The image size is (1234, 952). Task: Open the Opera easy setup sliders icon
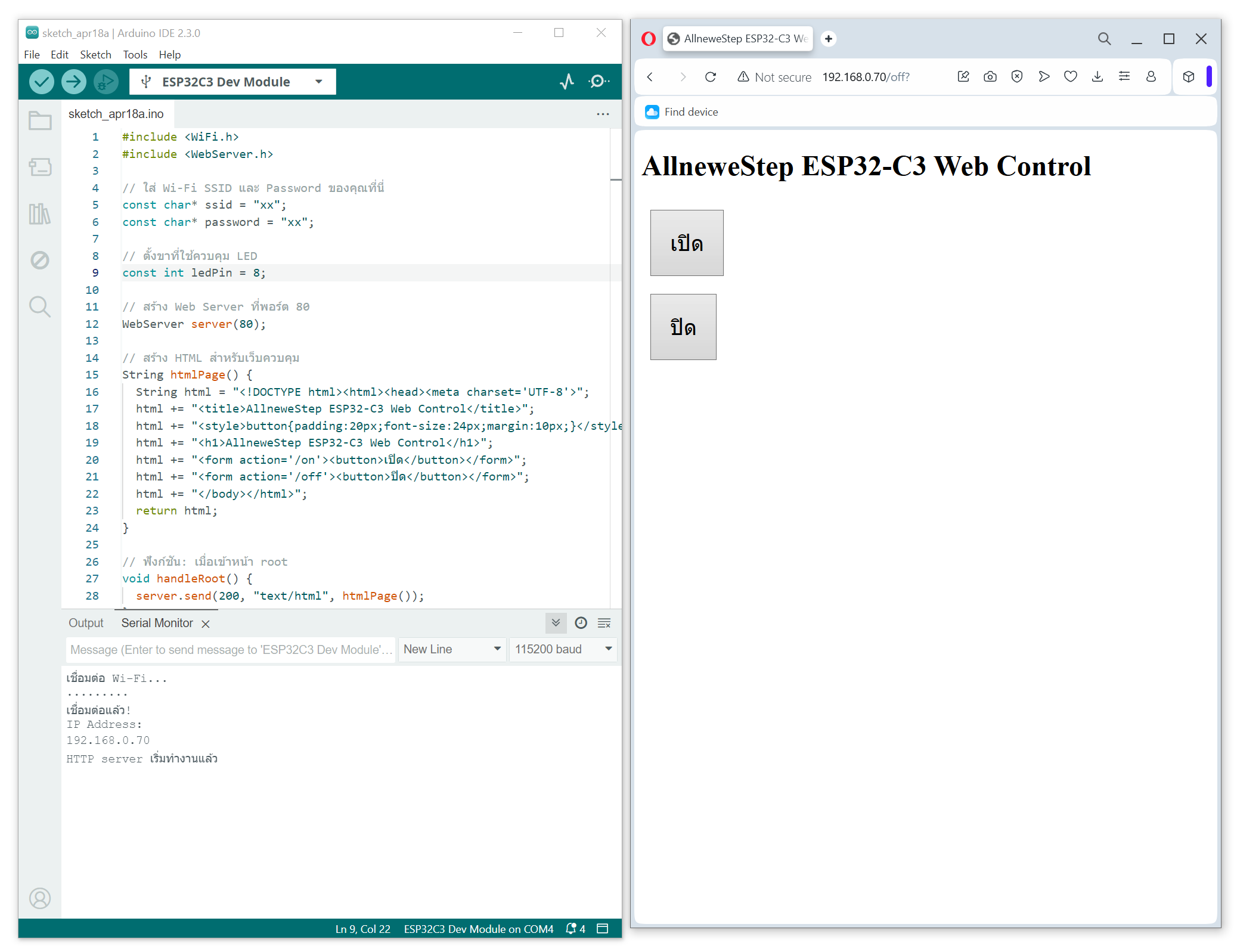tap(1124, 76)
